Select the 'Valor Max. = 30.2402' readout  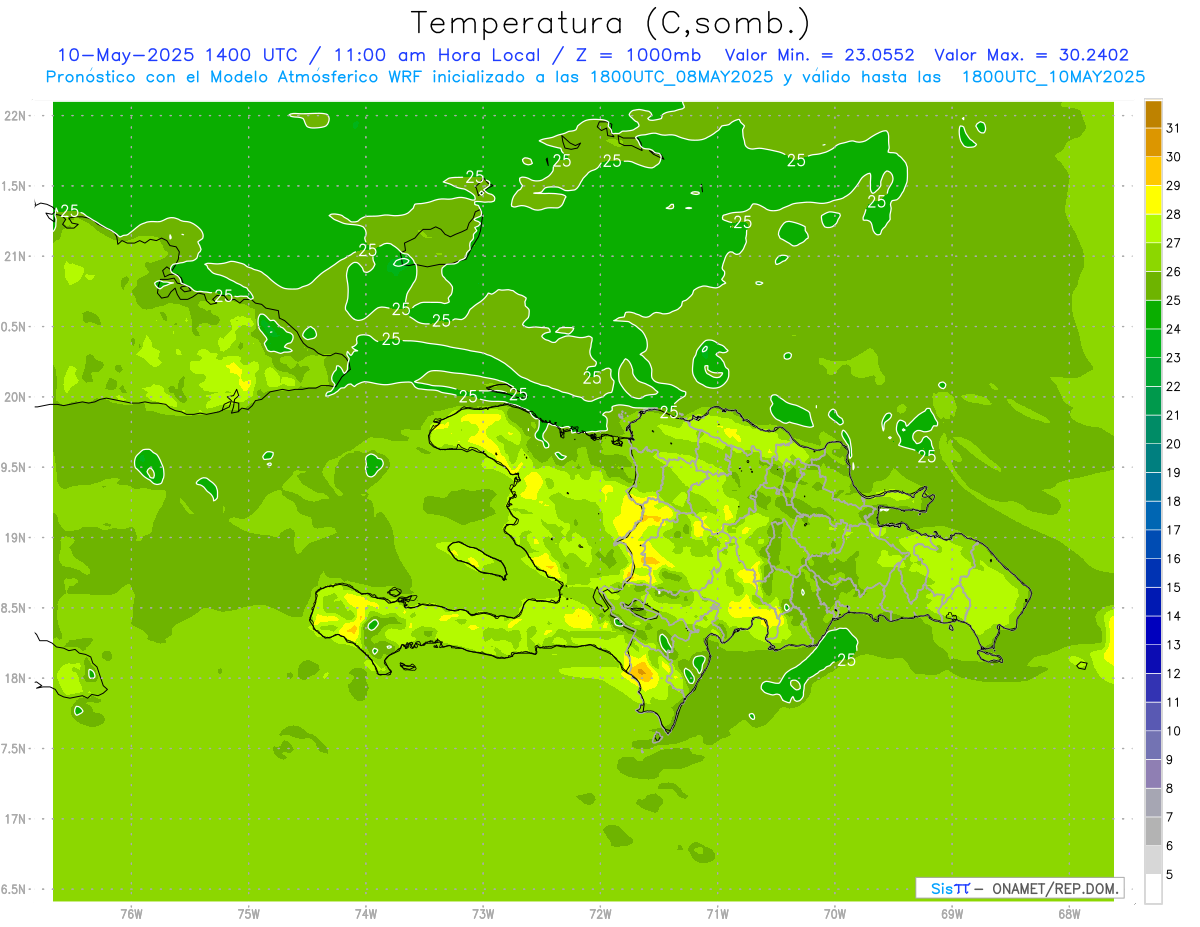[1031, 55]
